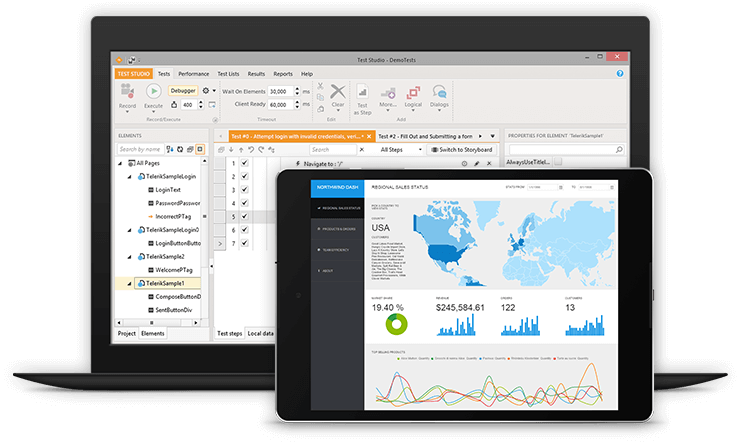
Task: Click Switch to Storyboard button
Action: click(462, 150)
